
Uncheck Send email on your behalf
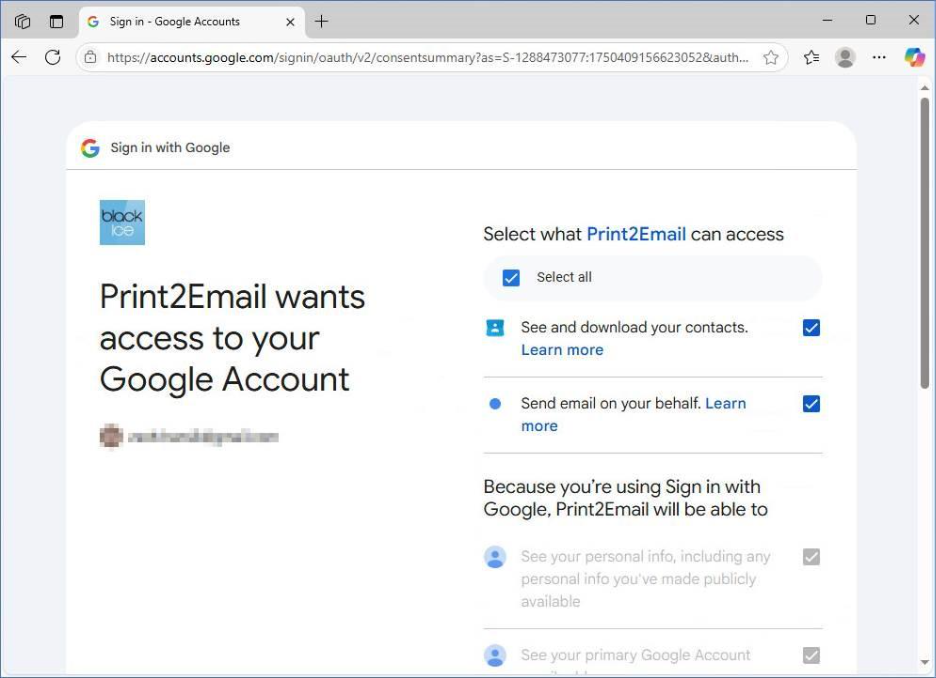pyautogui.click(x=811, y=404)
